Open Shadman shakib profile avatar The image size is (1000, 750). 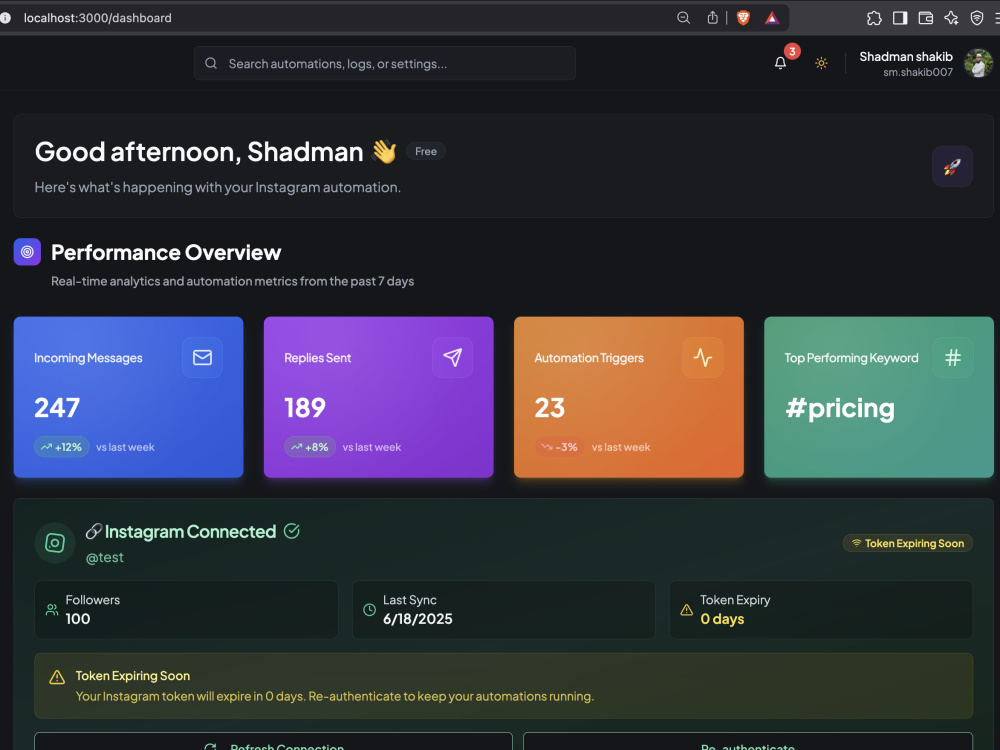pos(978,63)
